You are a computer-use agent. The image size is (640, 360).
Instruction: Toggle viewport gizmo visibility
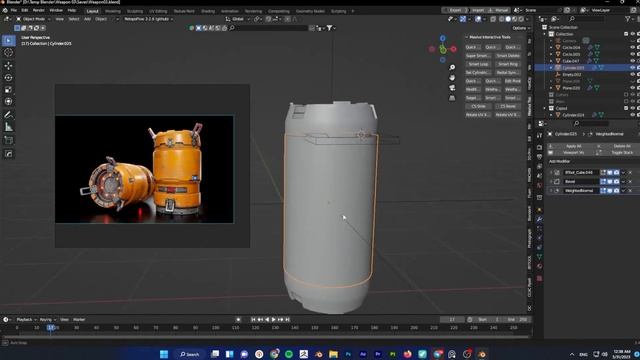(463, 19)
